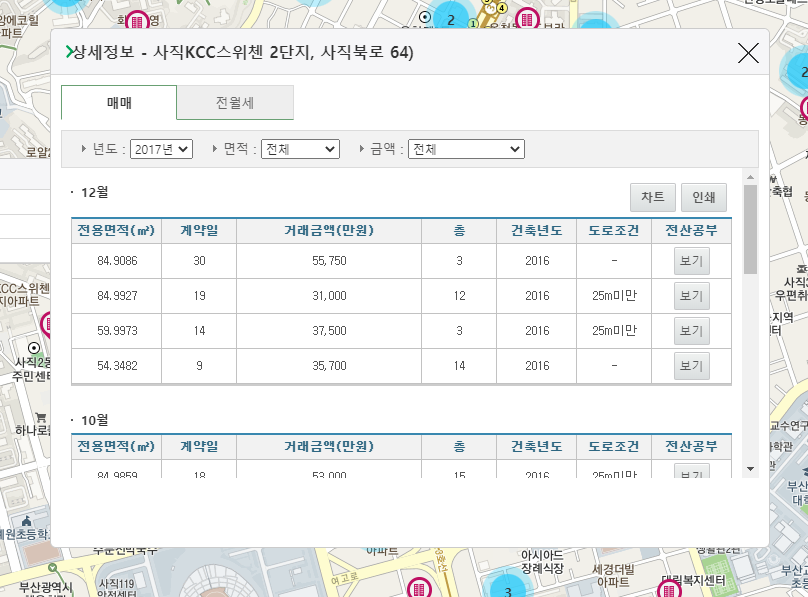
Task: Click the scrollbar down arrow
Action: coord(750,469)
